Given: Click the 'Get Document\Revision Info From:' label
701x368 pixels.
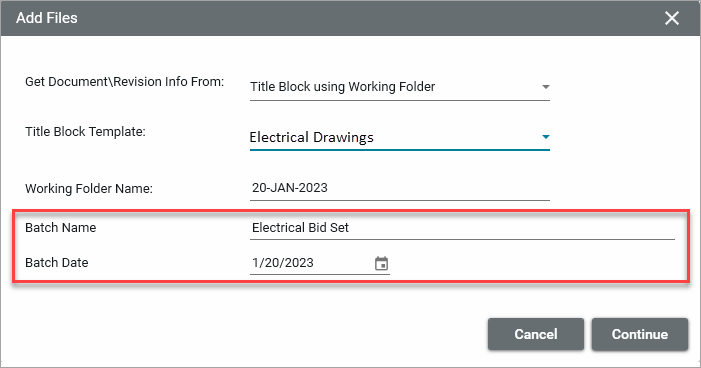Looking at the screenshot, I should coord(125,82).
